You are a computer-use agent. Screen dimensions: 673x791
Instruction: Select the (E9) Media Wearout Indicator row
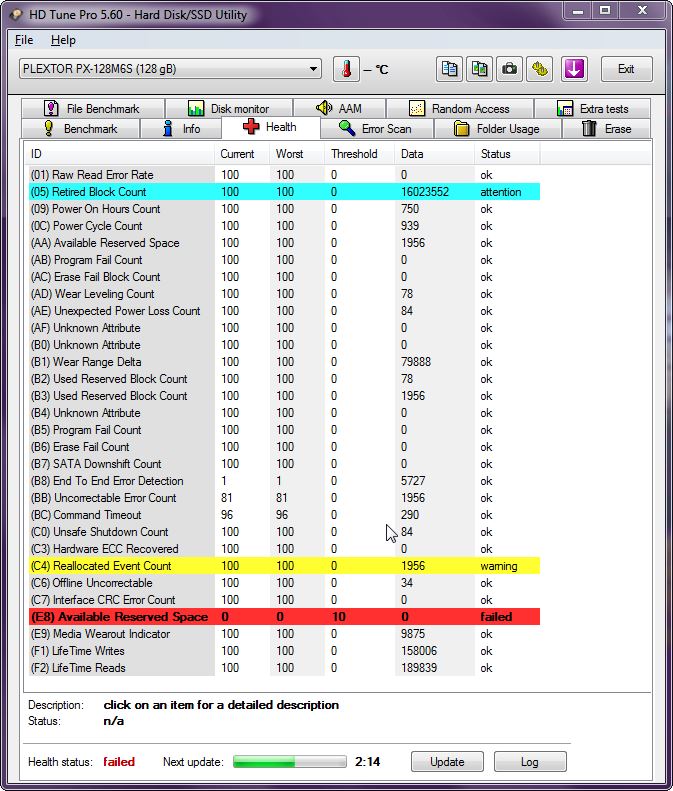[x=285, y=634]
